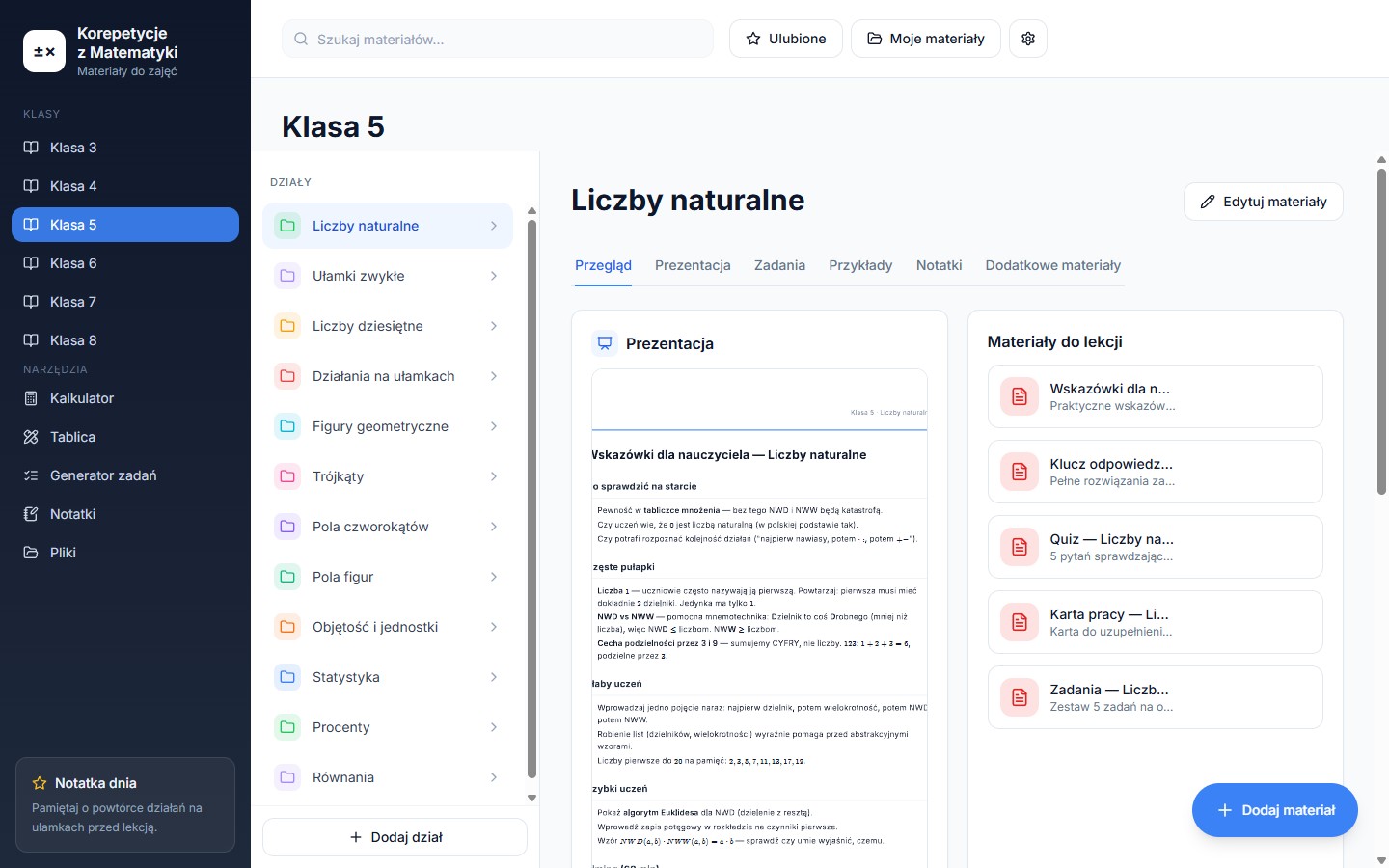Image resolution: width=1389 pixels, height=868 pixels.
Task: Click the blue Dodaj materiał button
Action: 1274,810
